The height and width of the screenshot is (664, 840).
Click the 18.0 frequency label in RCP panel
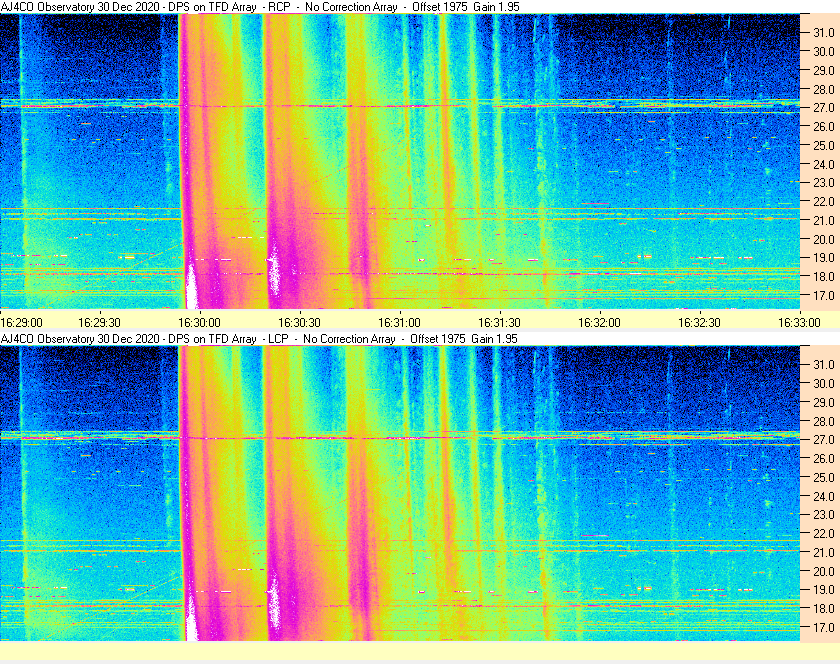824,277
